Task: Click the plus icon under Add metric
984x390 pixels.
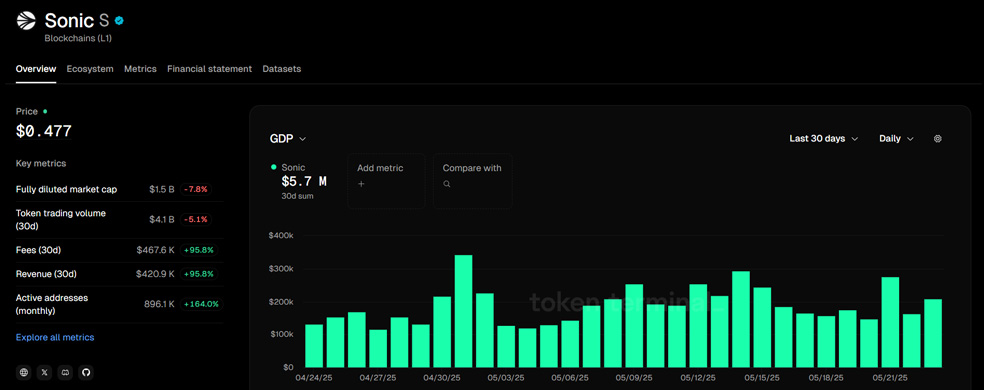Action: pos(361,184)
